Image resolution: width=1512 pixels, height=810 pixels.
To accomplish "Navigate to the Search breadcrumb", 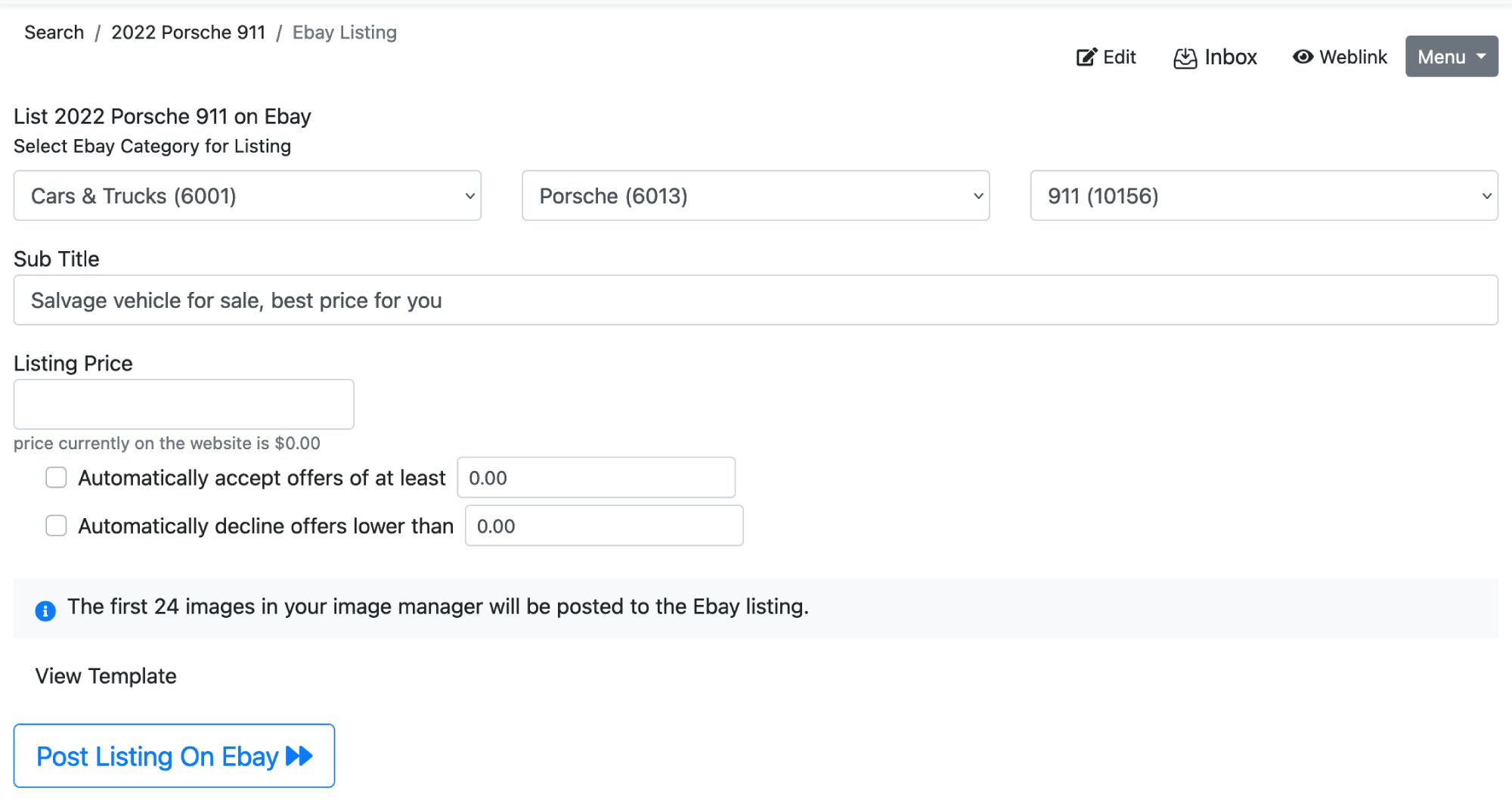I will tap(54, 32).
